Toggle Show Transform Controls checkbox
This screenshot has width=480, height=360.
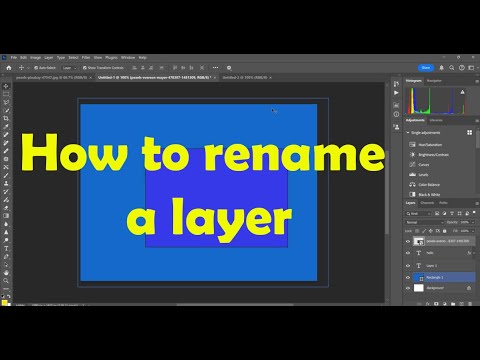click(x=85, y=68)
